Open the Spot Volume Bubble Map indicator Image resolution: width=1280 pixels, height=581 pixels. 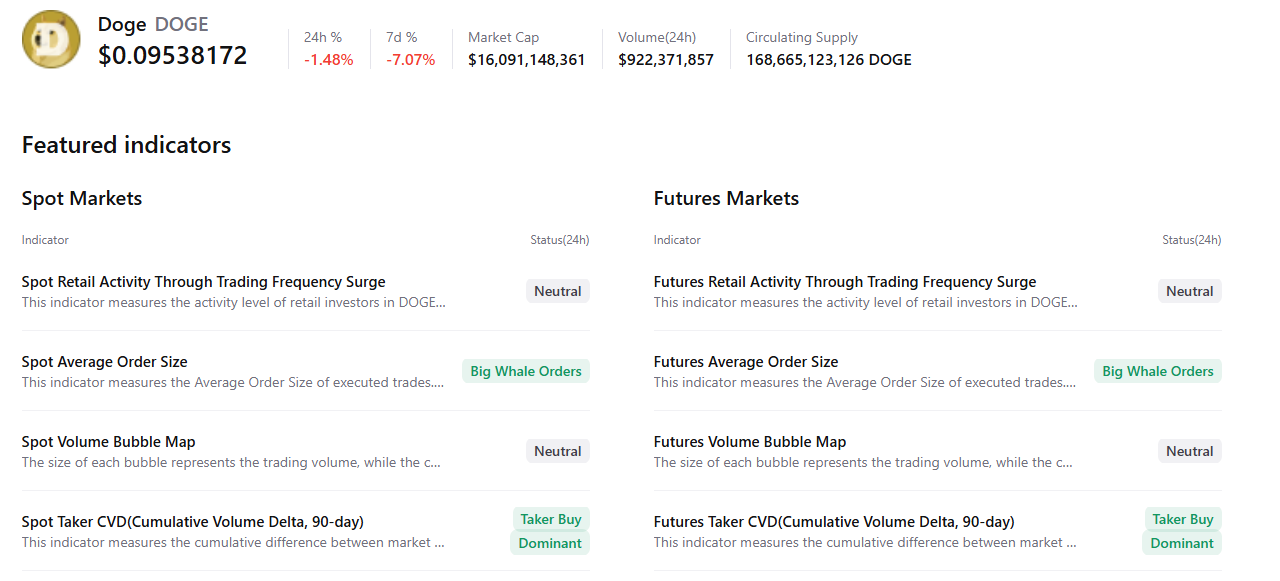108,441
